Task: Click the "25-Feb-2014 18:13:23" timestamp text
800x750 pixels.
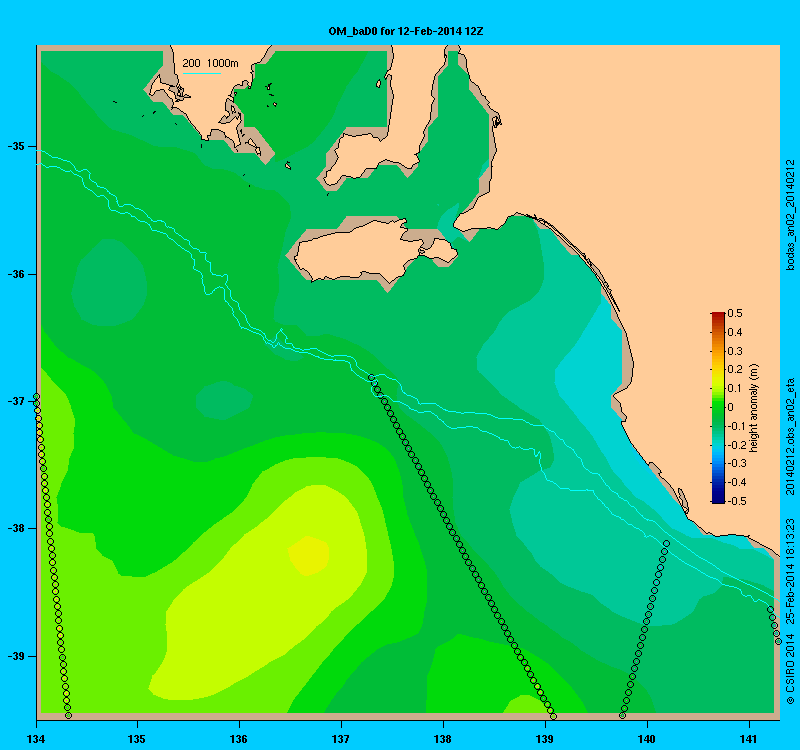Action: [x=790, y=571]
